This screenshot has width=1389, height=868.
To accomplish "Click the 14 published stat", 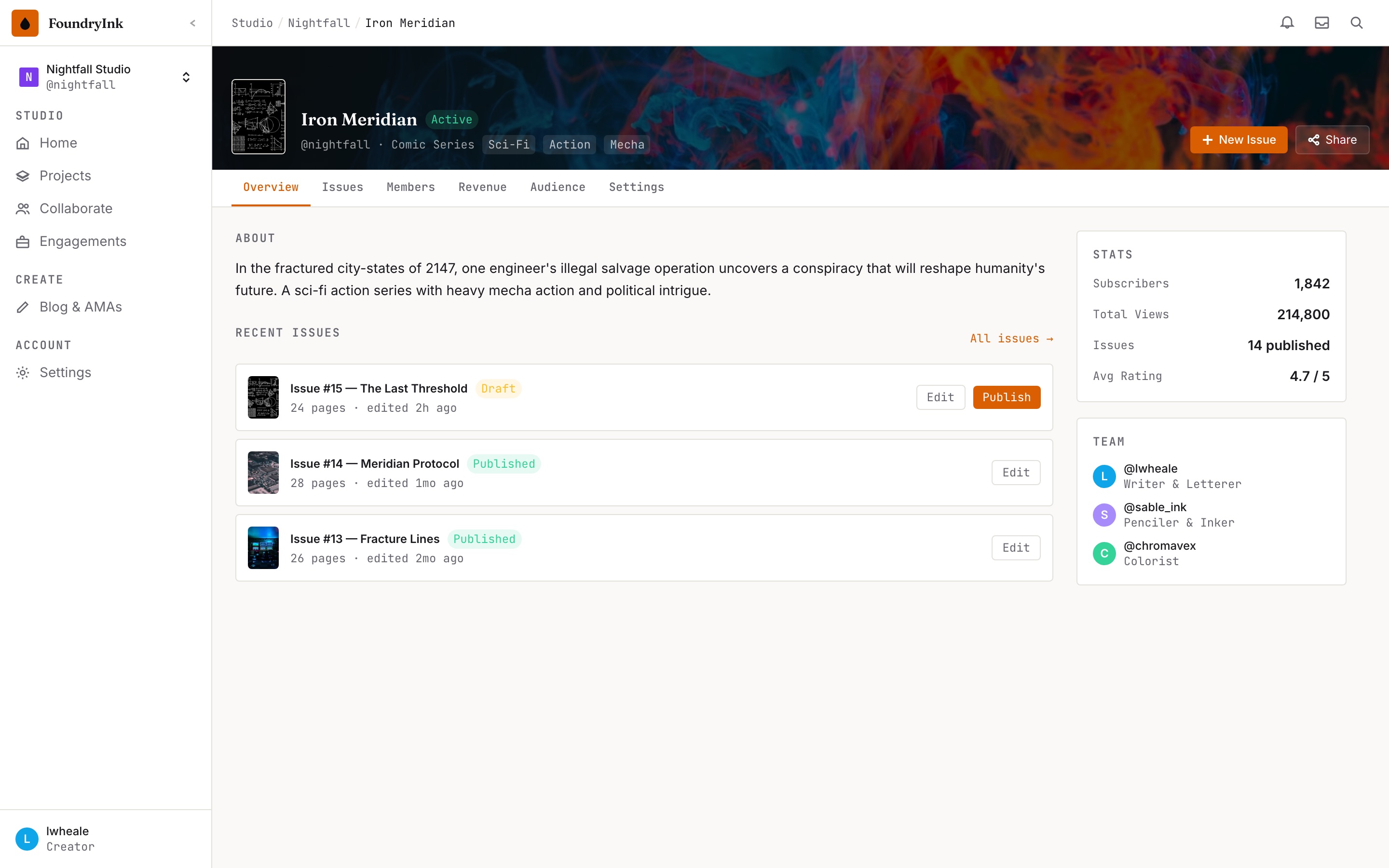I will 1289,346.
